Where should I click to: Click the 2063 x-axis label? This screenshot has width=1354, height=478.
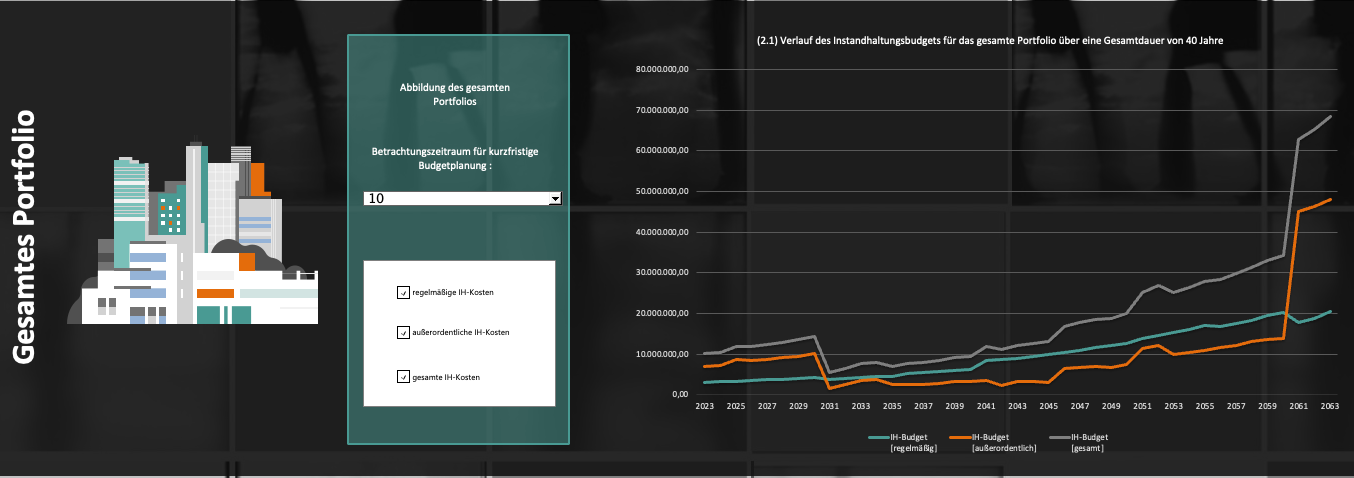tap(1330, 407)
